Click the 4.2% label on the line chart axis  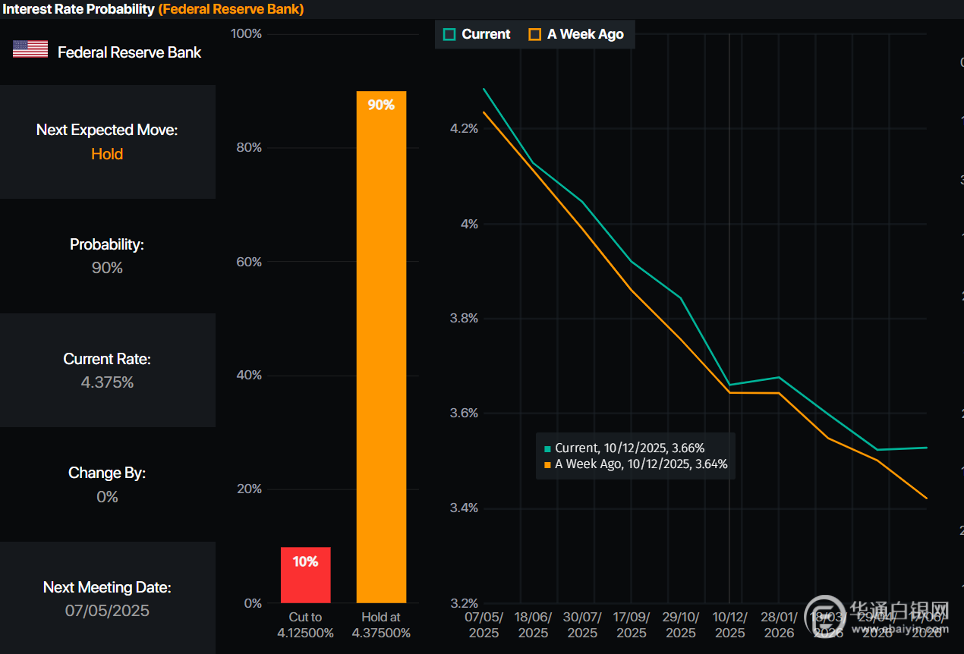464,128
